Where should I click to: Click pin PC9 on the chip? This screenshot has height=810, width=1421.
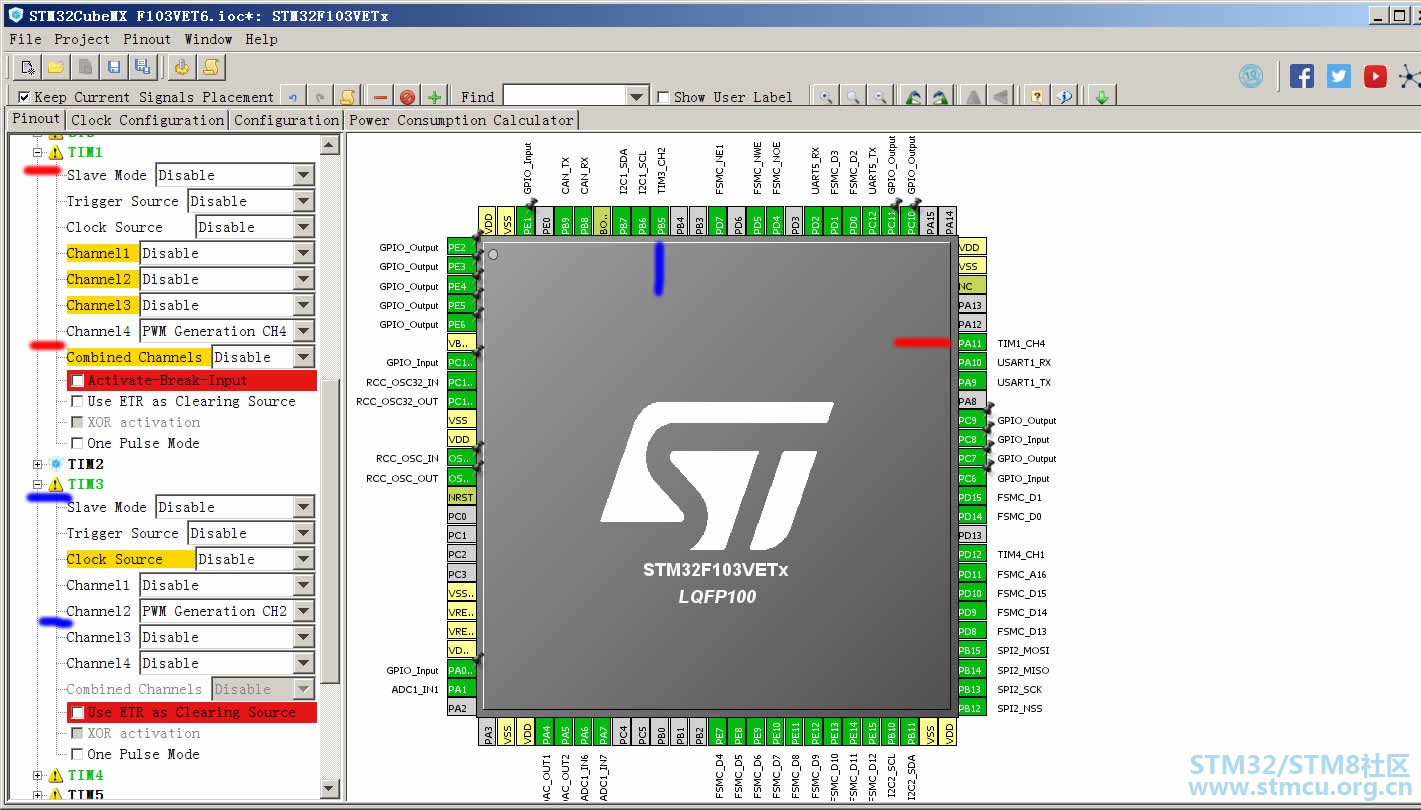click(971, 421)
